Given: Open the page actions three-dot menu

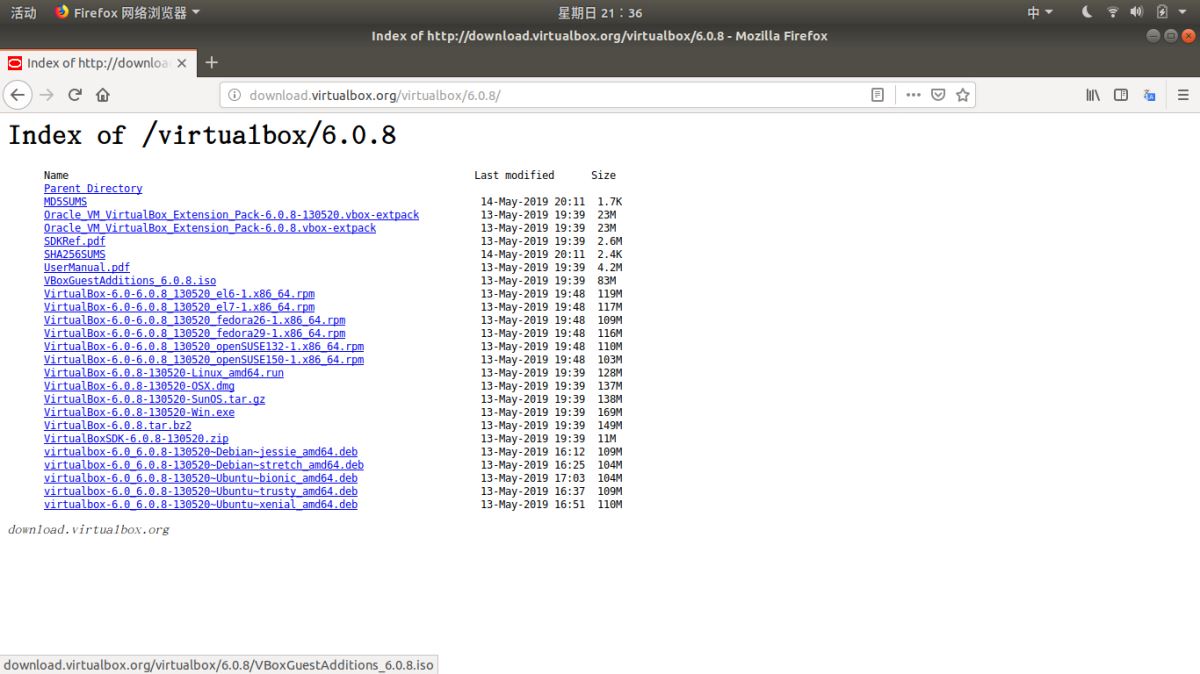Looking at the screenshot, I should pyautogui.click(x=913, y=95).
